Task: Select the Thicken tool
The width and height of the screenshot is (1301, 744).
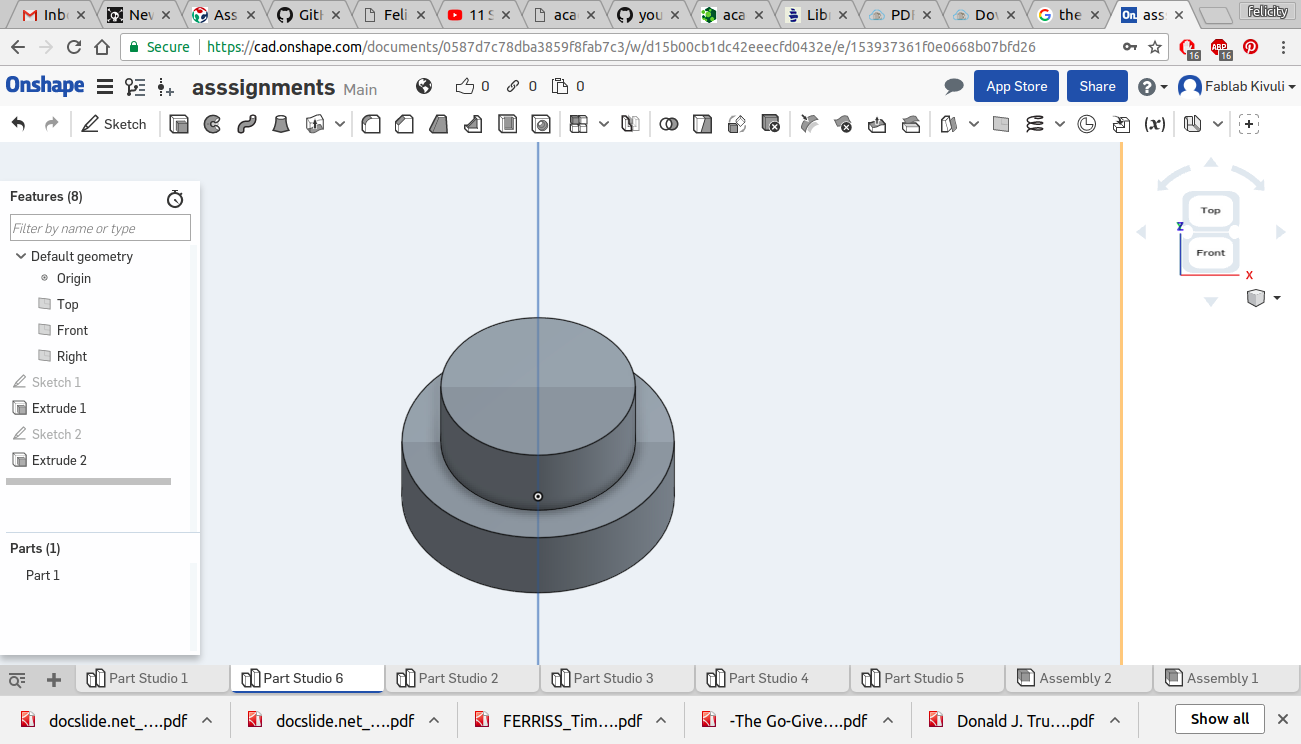Action: coord(315,124)
